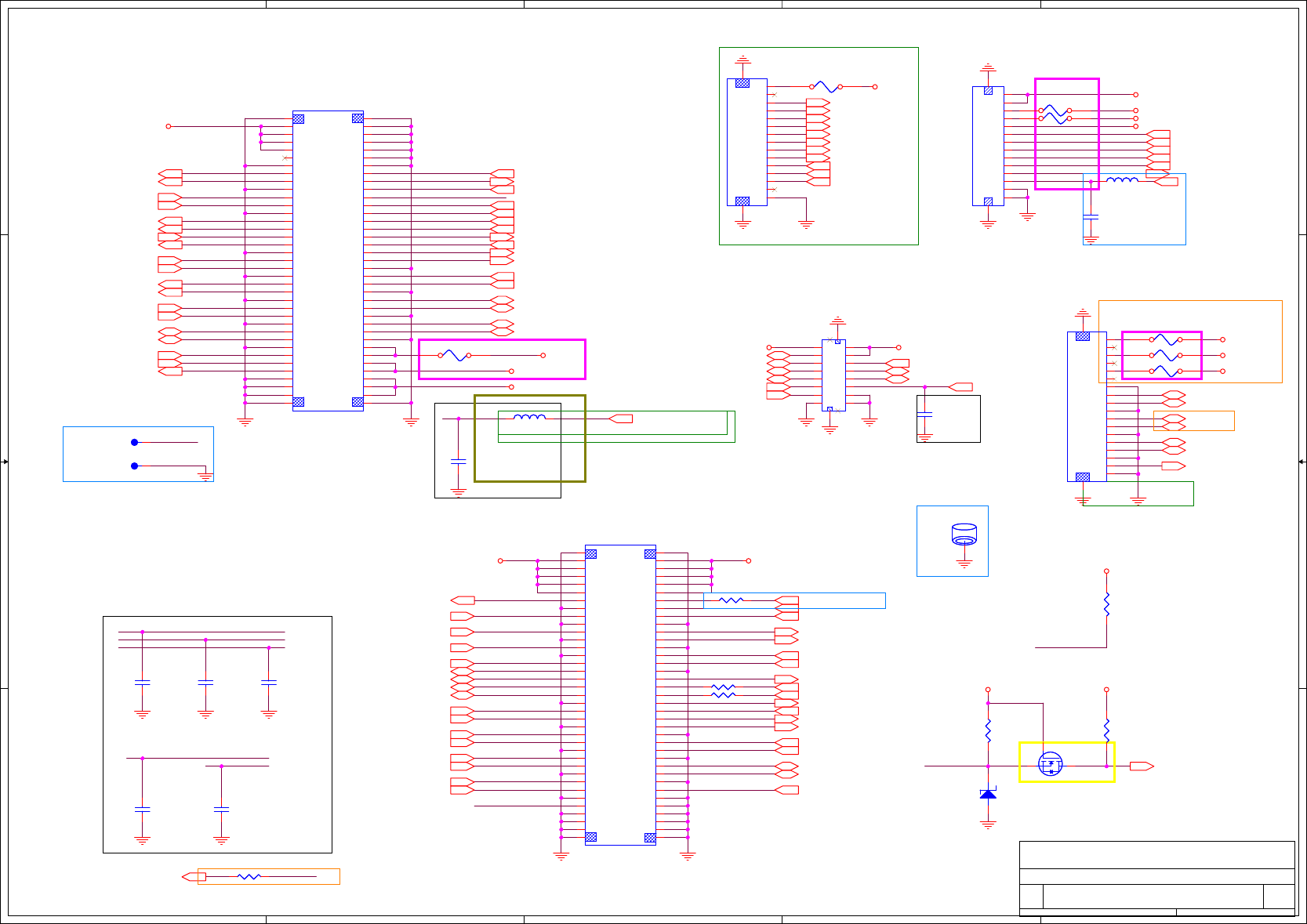Select the resistor in the bottom orange-outlined box

249,876
